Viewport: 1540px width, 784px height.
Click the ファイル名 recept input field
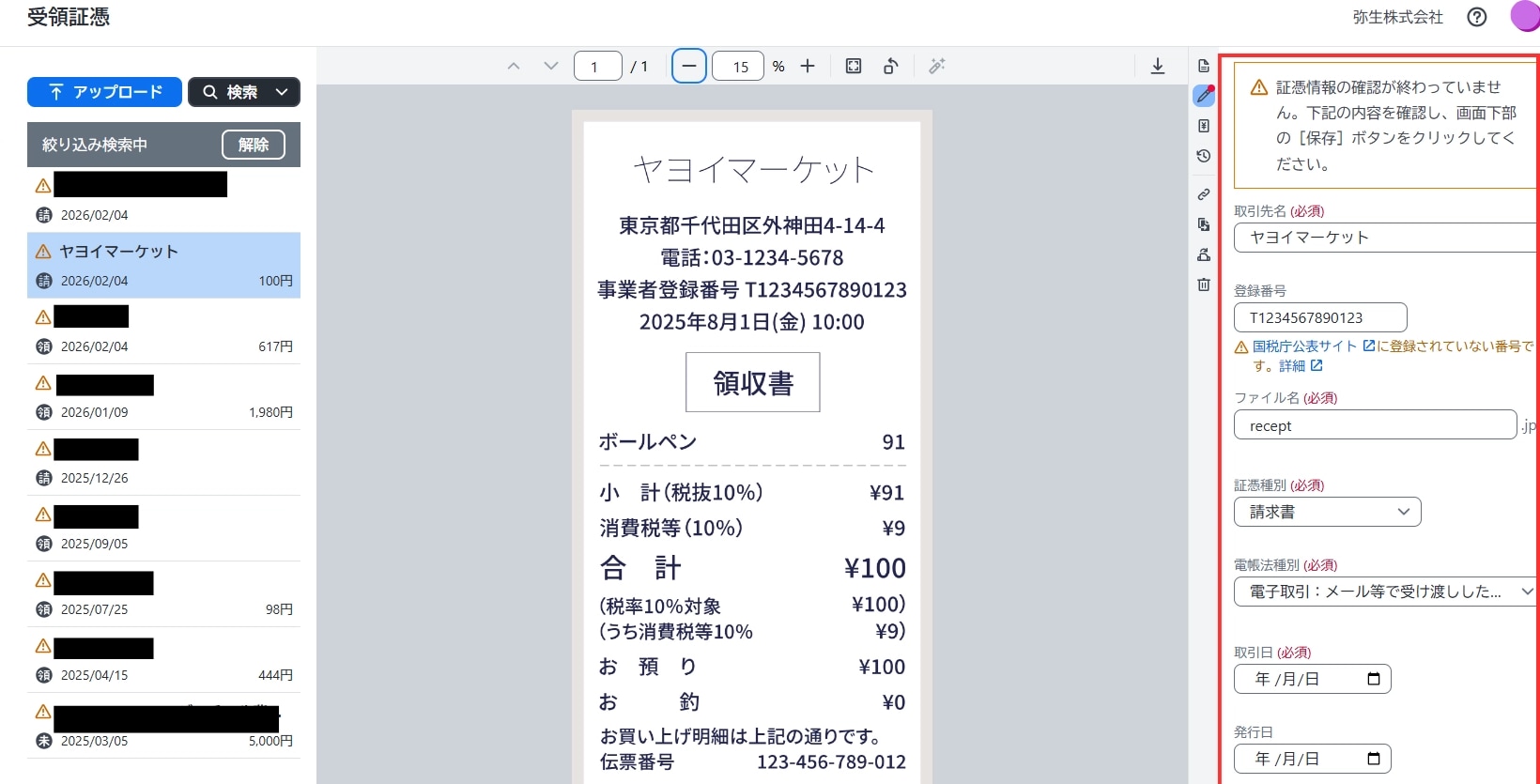click(x=1376, y=425)
